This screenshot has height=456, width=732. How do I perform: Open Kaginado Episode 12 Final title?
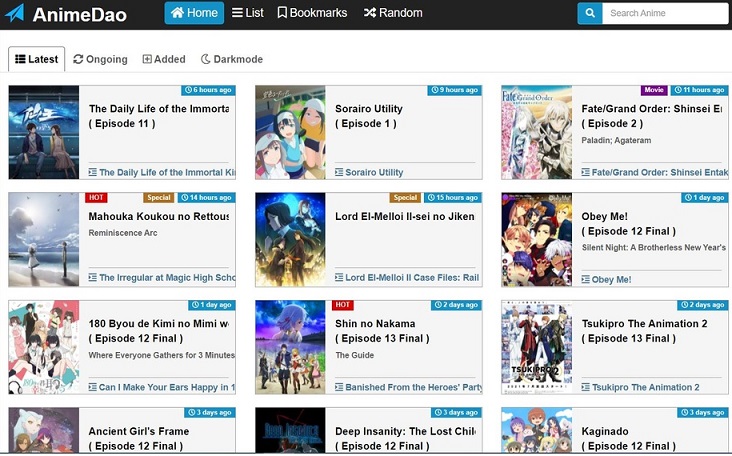(628, 438)
